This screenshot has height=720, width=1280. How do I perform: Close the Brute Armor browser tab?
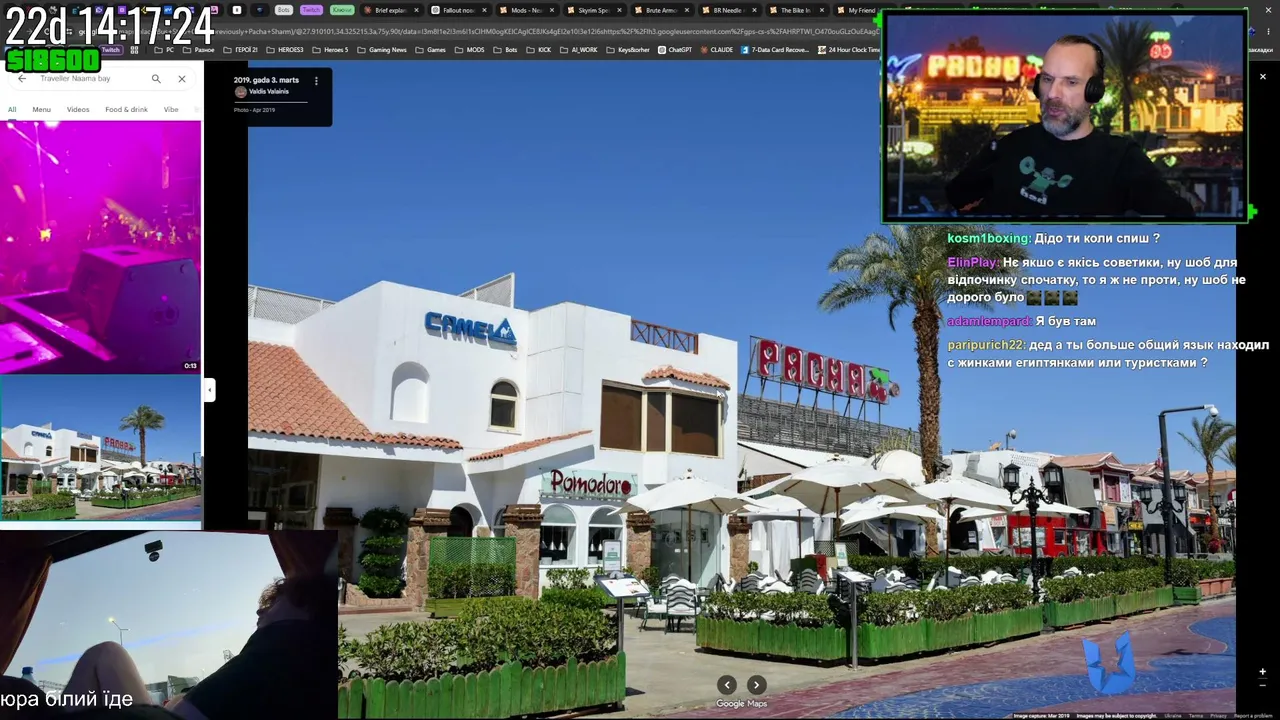point(687,10)
